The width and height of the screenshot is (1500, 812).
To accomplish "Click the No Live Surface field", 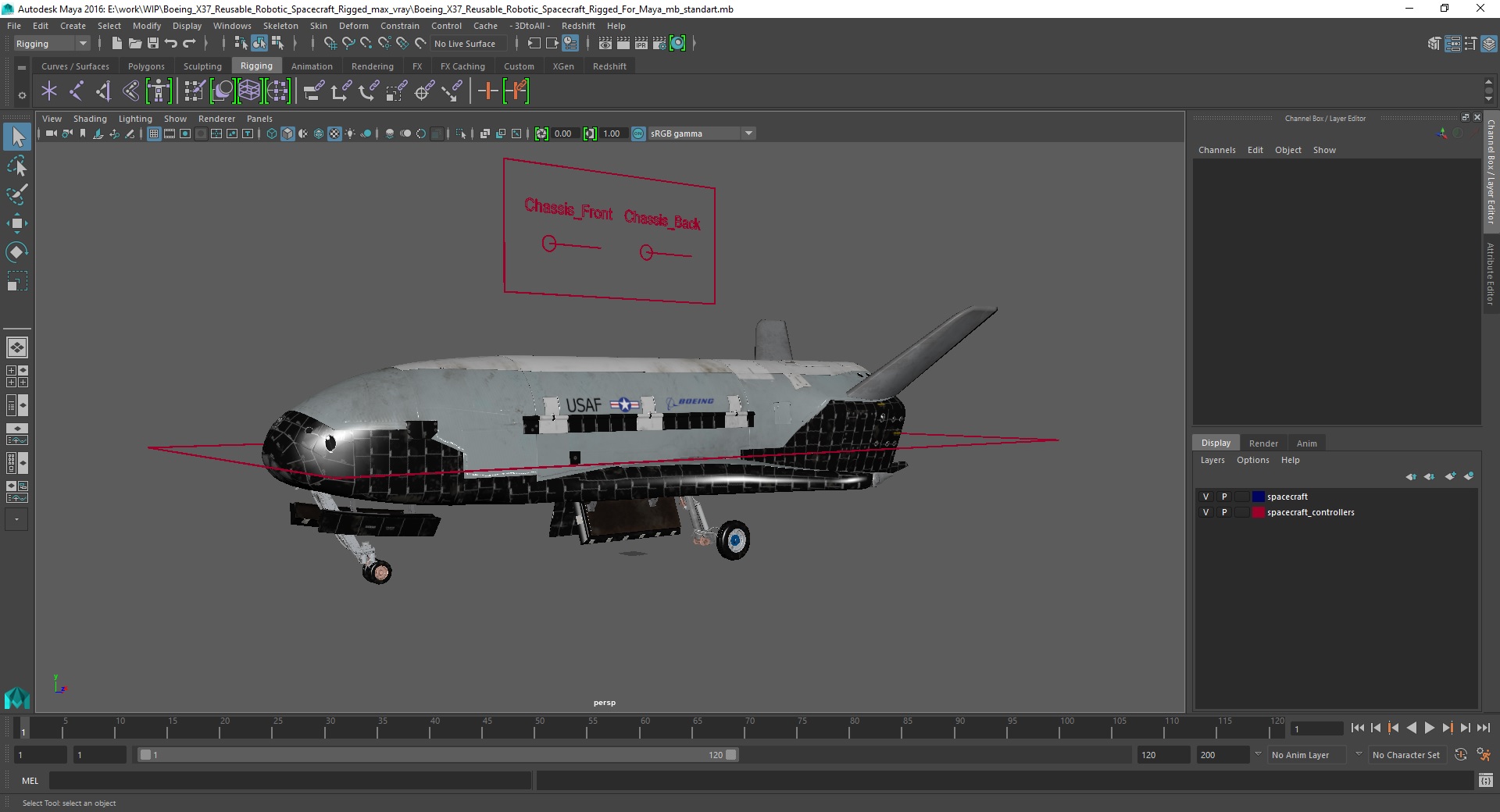I will coord(468,44).
